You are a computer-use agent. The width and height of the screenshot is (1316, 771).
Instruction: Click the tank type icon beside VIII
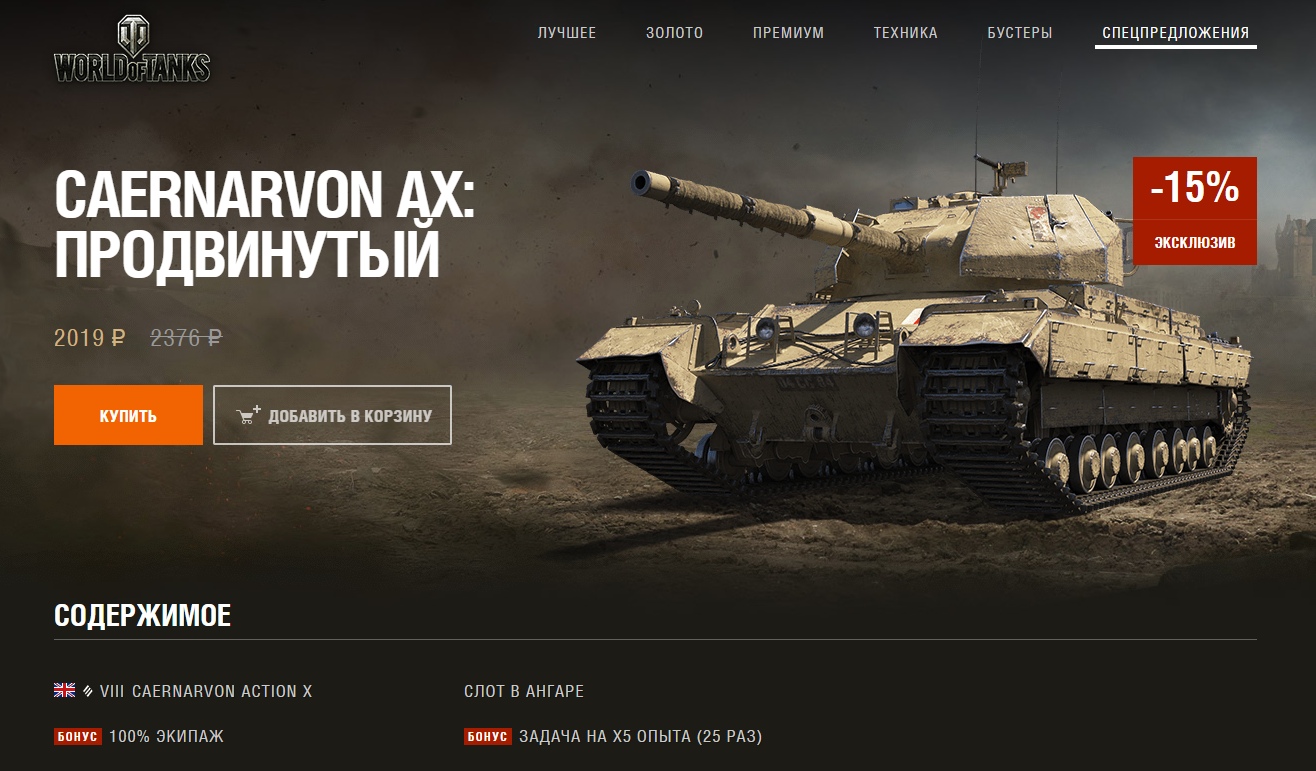point(88,691)
